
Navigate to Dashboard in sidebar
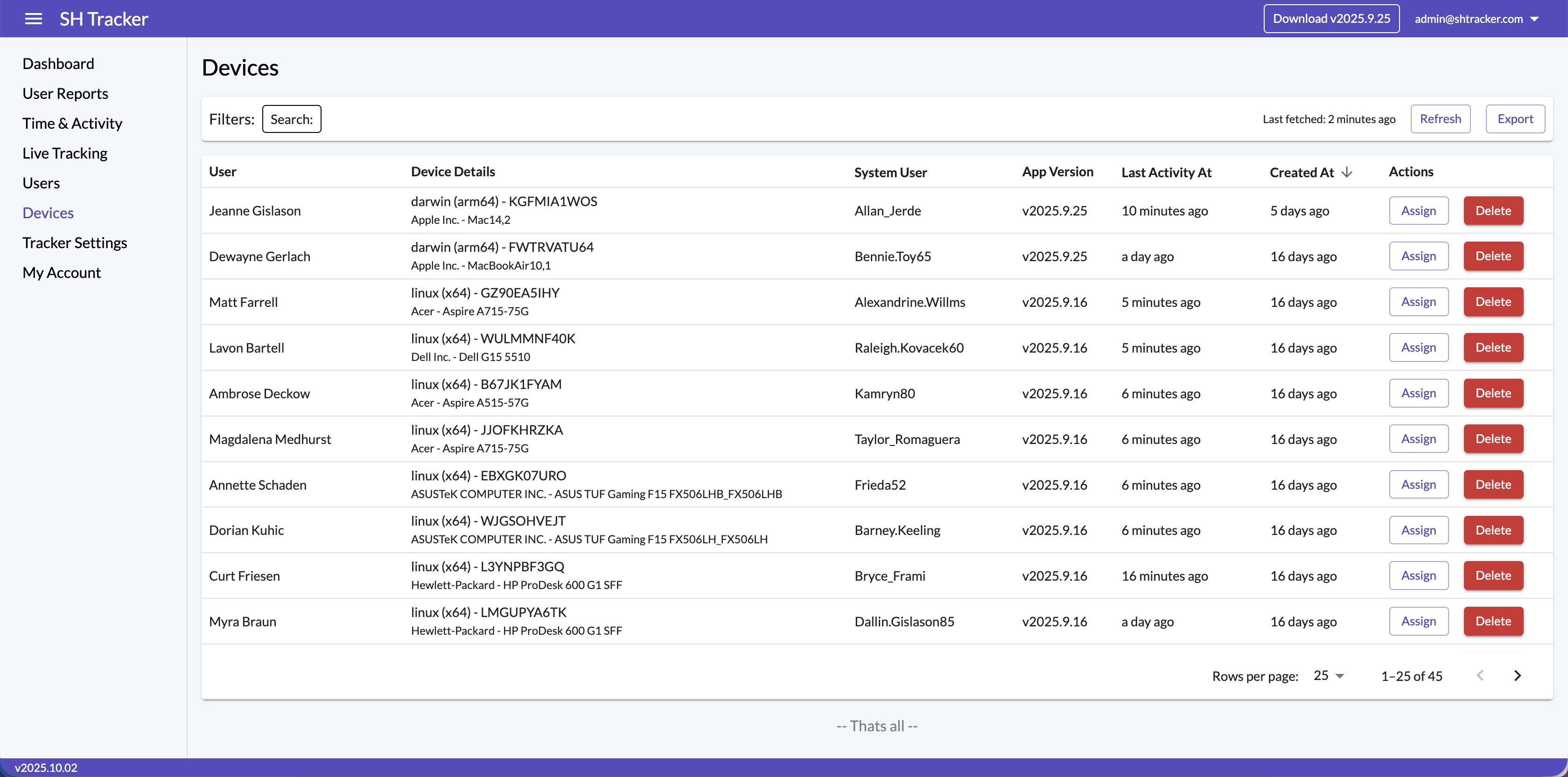click(58, 63)
